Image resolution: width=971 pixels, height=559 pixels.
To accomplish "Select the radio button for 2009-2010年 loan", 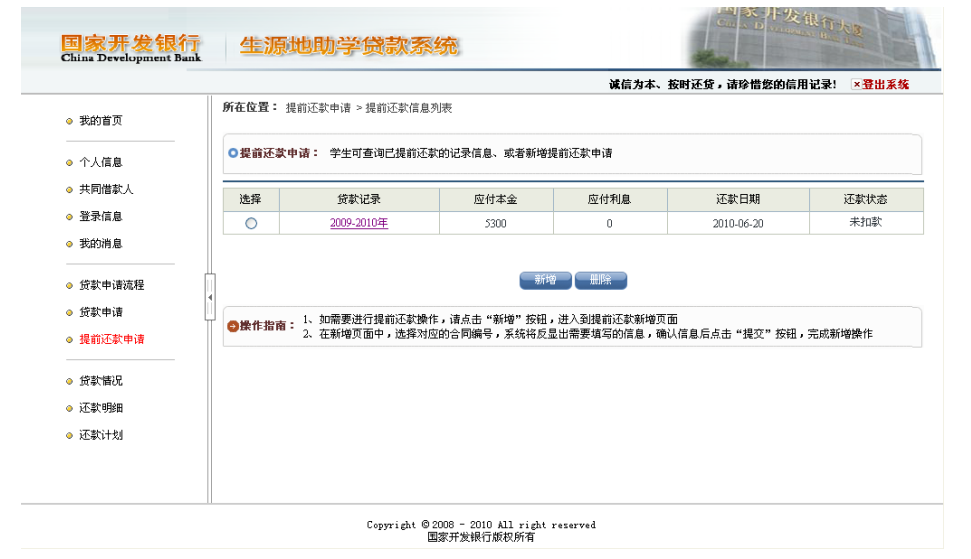I will 251,223.
